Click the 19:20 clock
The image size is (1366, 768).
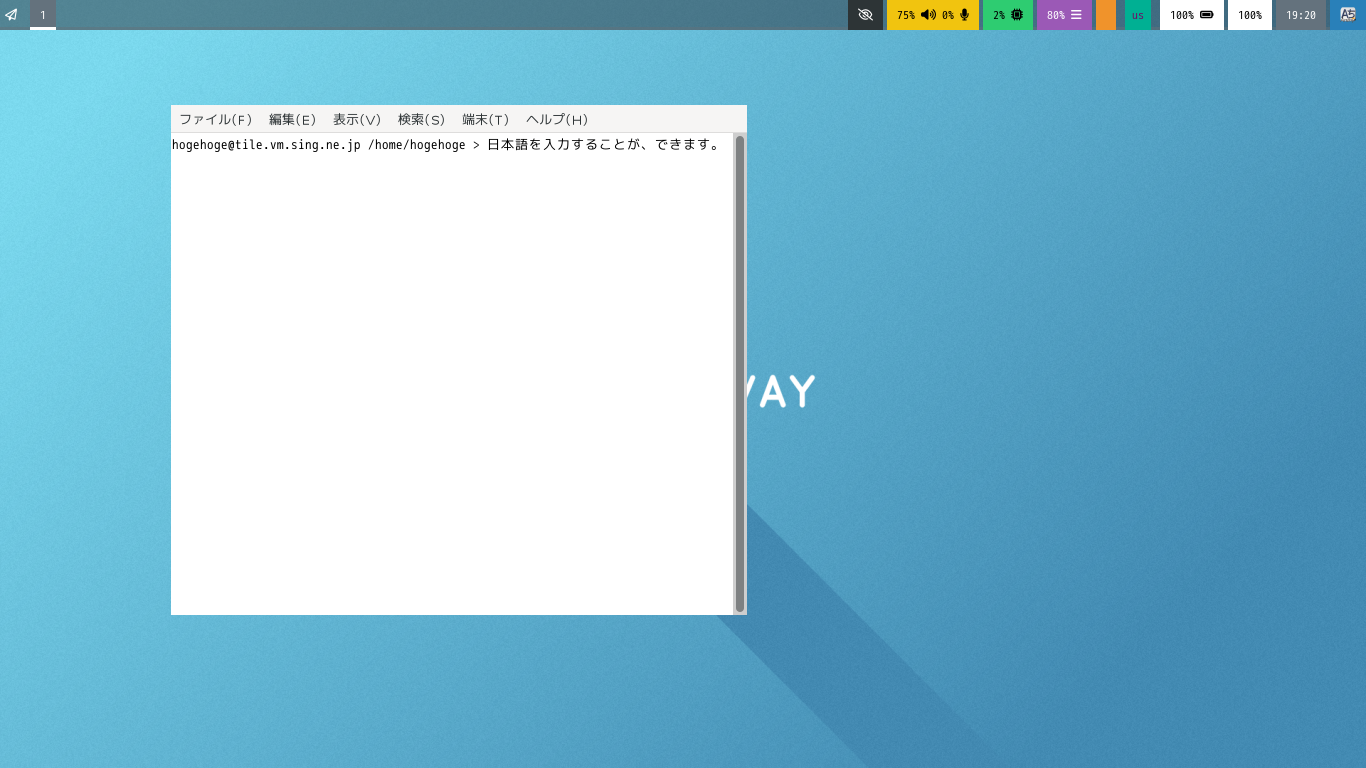1301,15
